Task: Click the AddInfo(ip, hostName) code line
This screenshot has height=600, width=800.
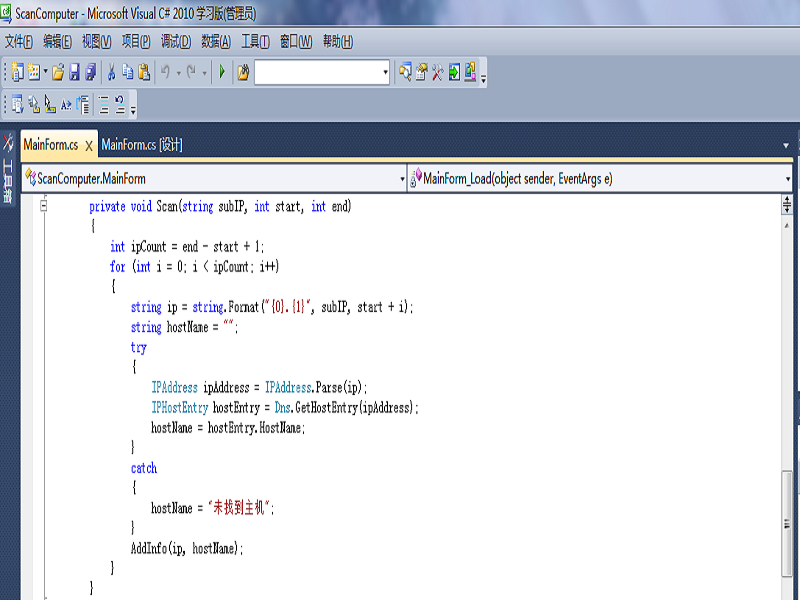Action: (187, 548)
